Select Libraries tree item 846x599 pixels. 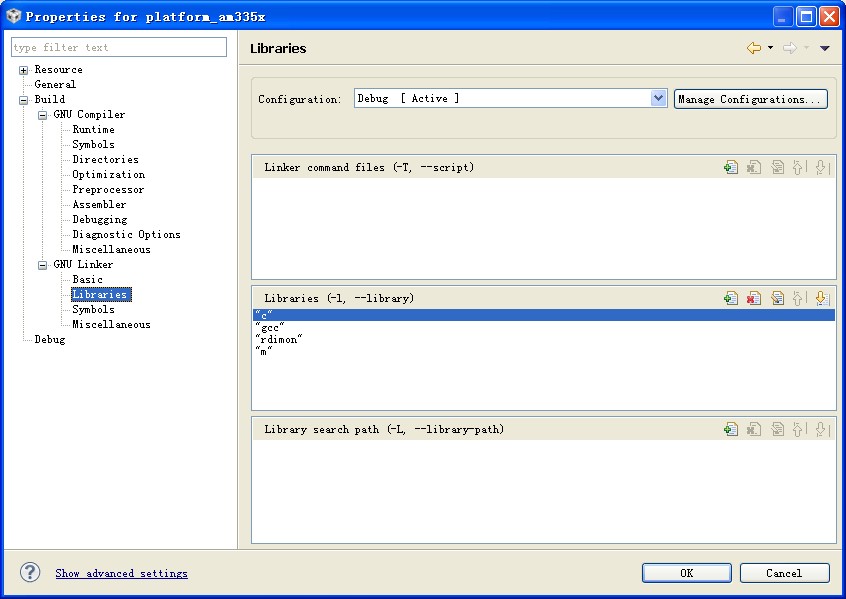pyautogui.click(x=101, y=295)
